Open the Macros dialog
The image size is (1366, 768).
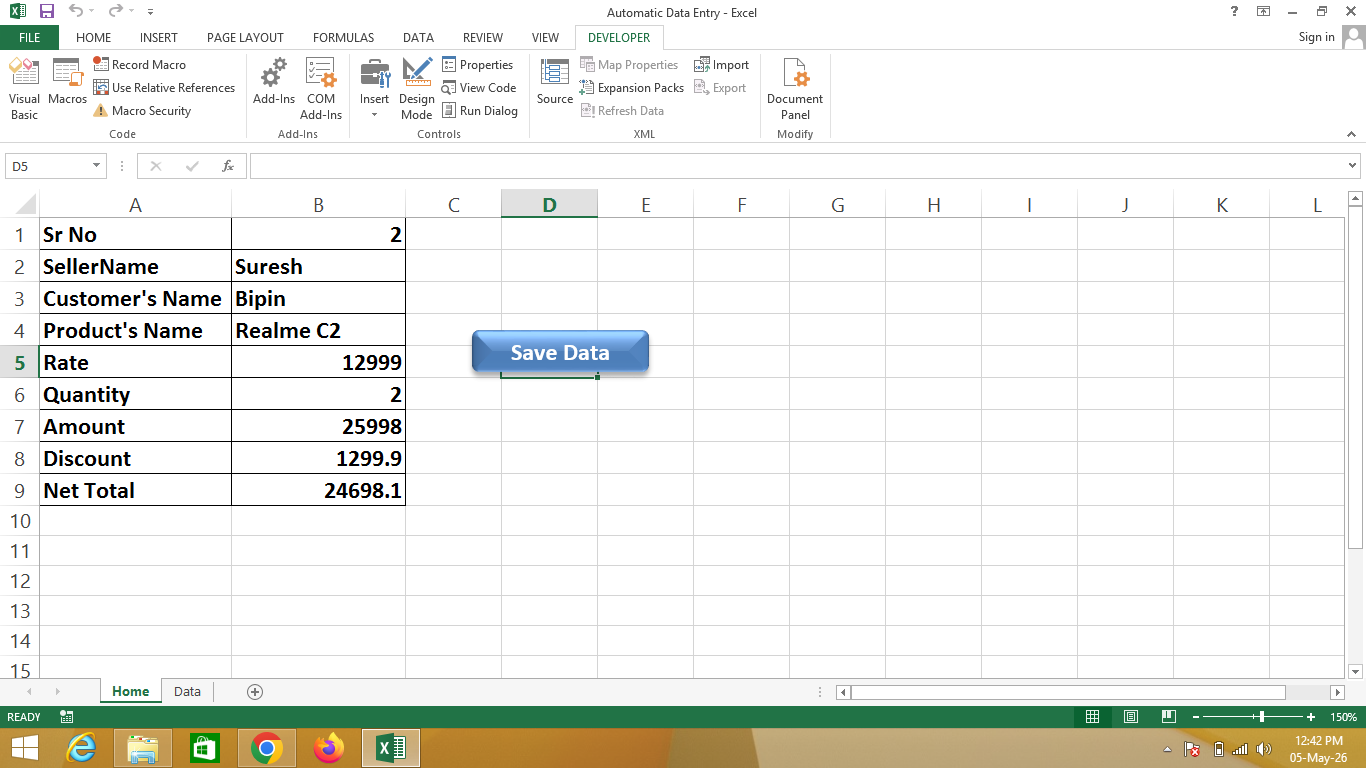point(67,82)
